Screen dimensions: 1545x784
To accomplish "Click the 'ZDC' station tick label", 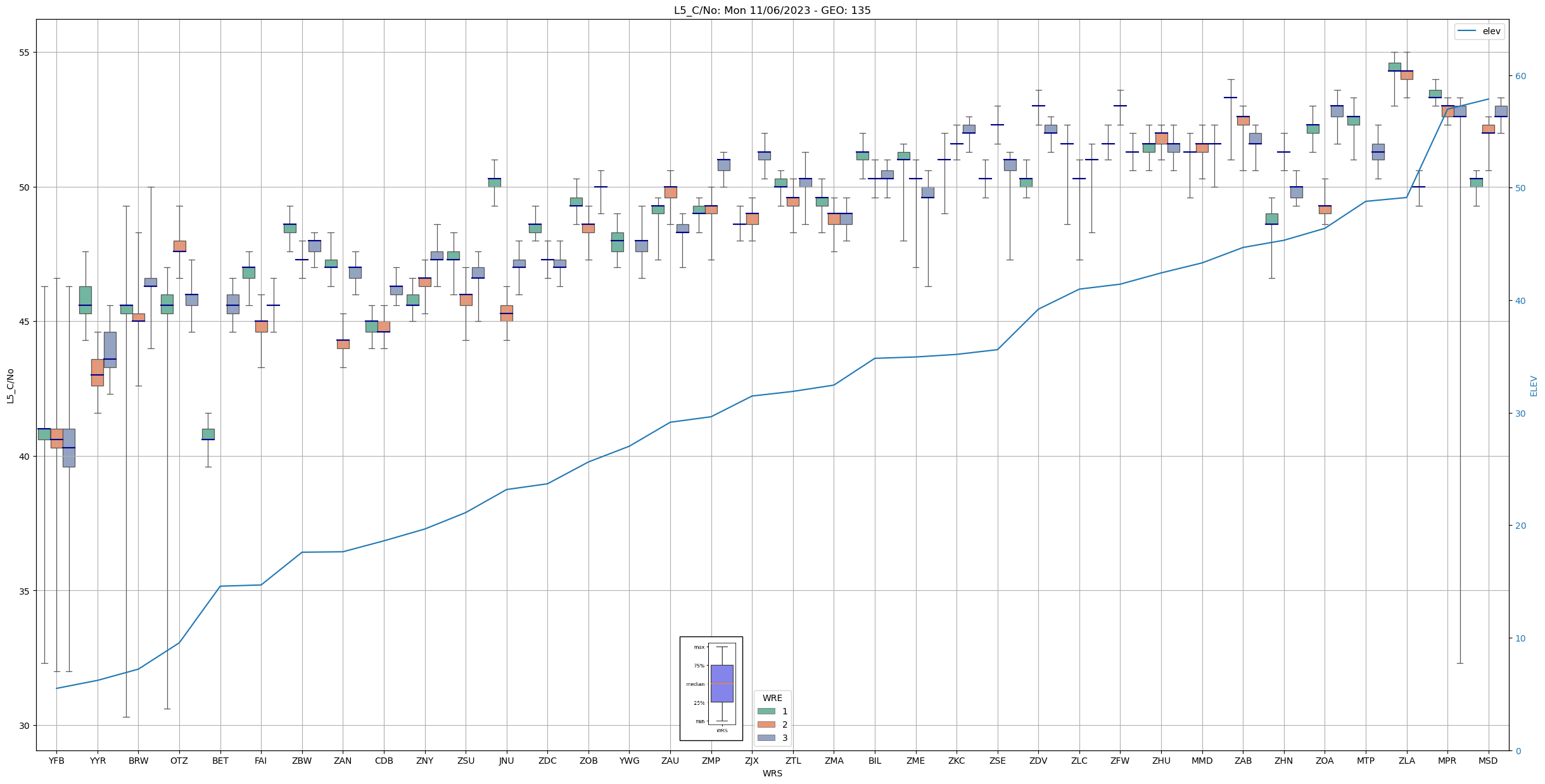I will (547, 761).
